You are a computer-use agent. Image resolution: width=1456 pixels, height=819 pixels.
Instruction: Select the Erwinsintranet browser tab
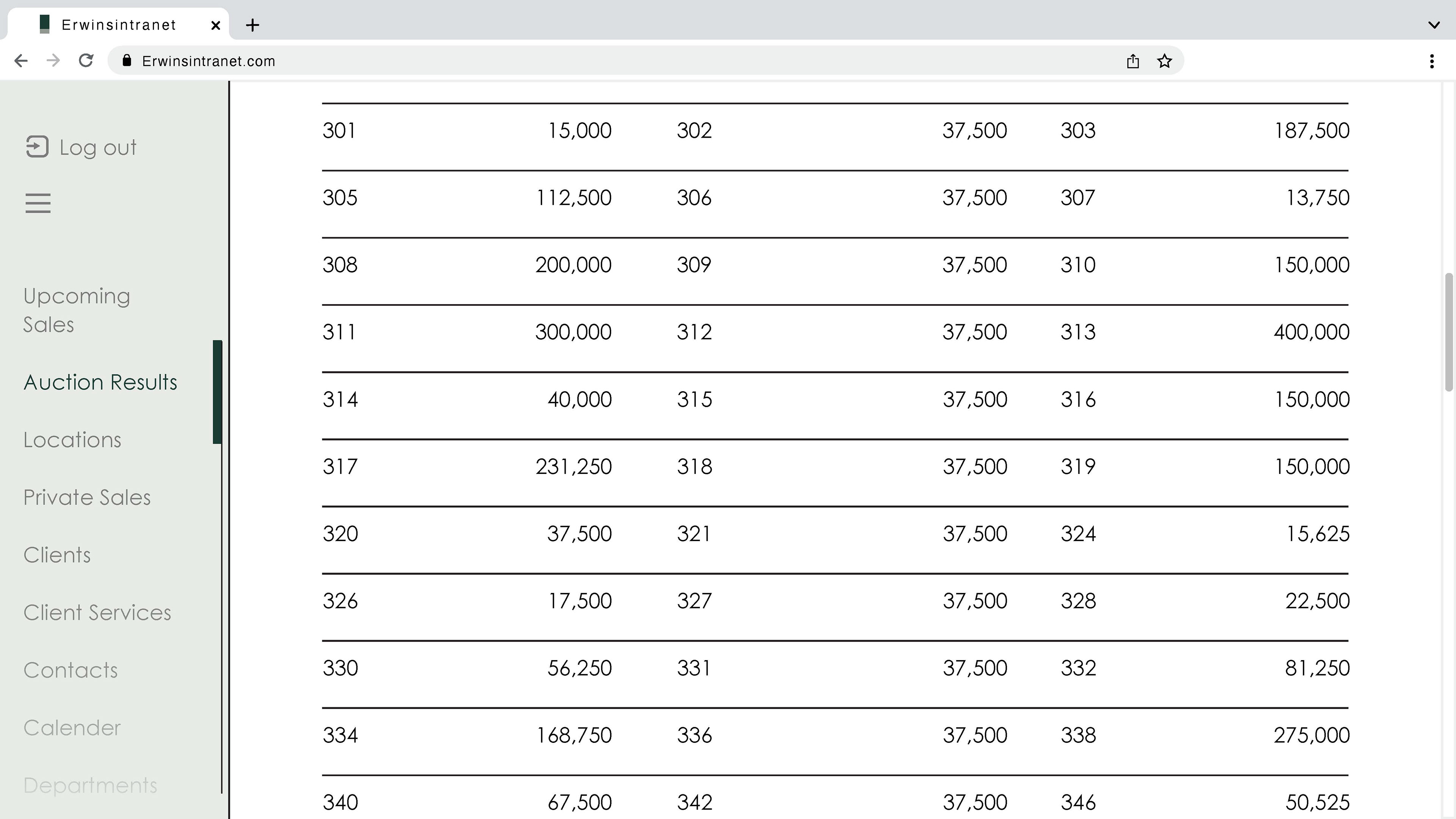[x=119, y=25]
